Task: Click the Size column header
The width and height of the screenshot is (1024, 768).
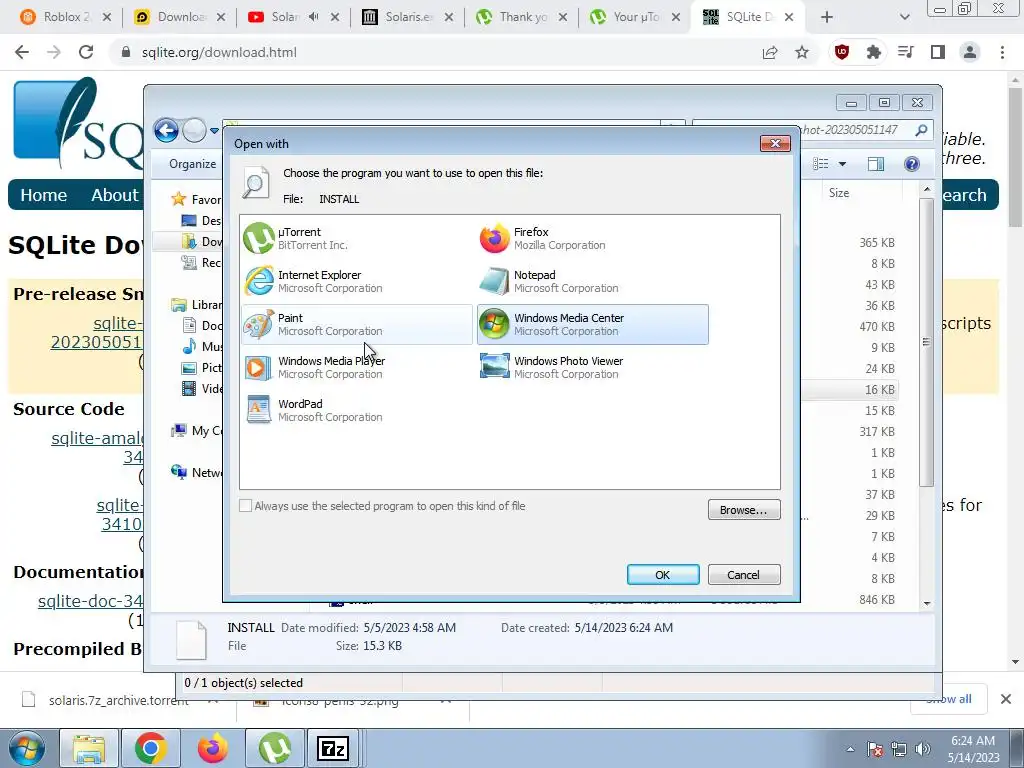Action: point(839,193)
